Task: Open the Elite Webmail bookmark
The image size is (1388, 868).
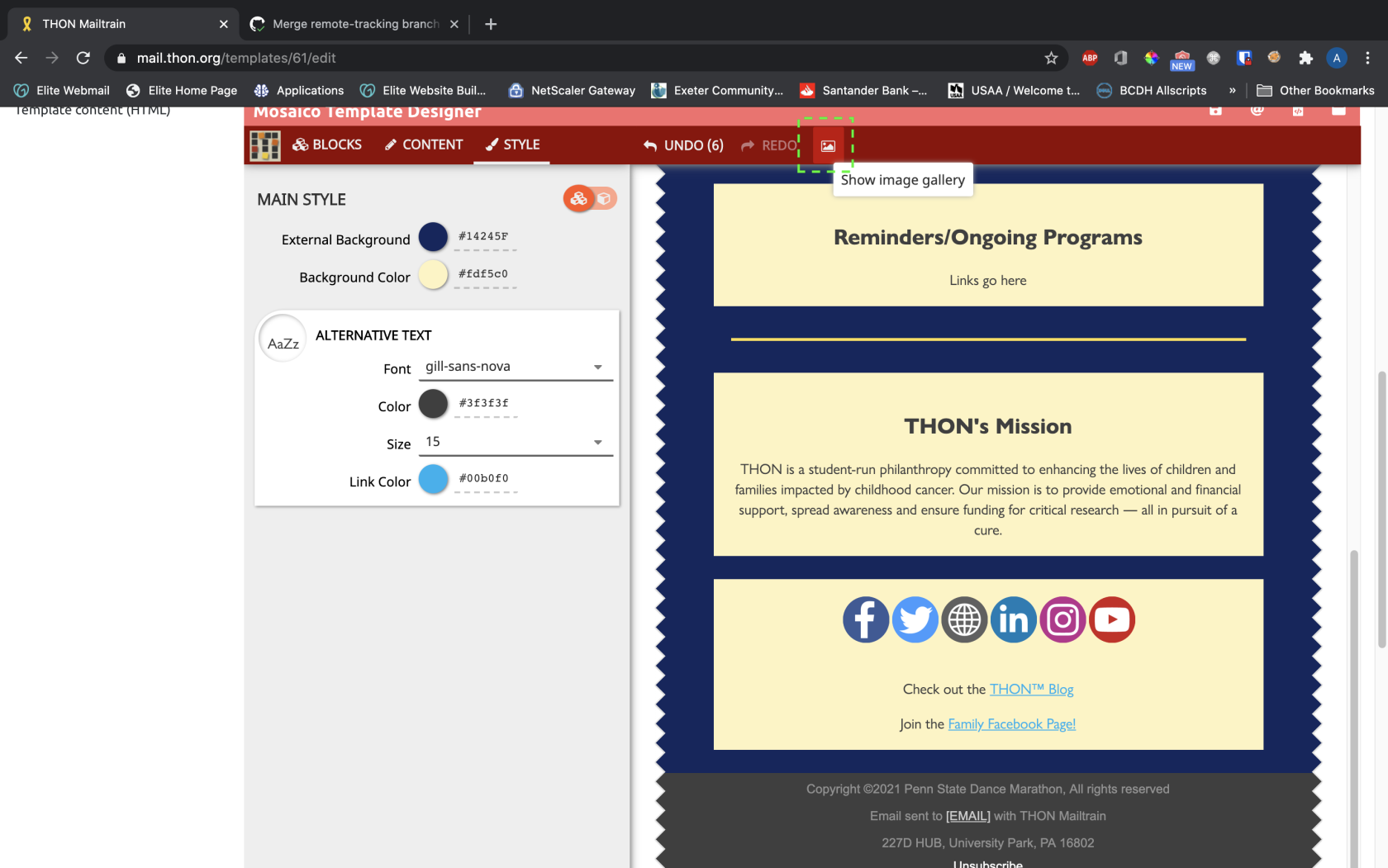Action: [62, 91]
